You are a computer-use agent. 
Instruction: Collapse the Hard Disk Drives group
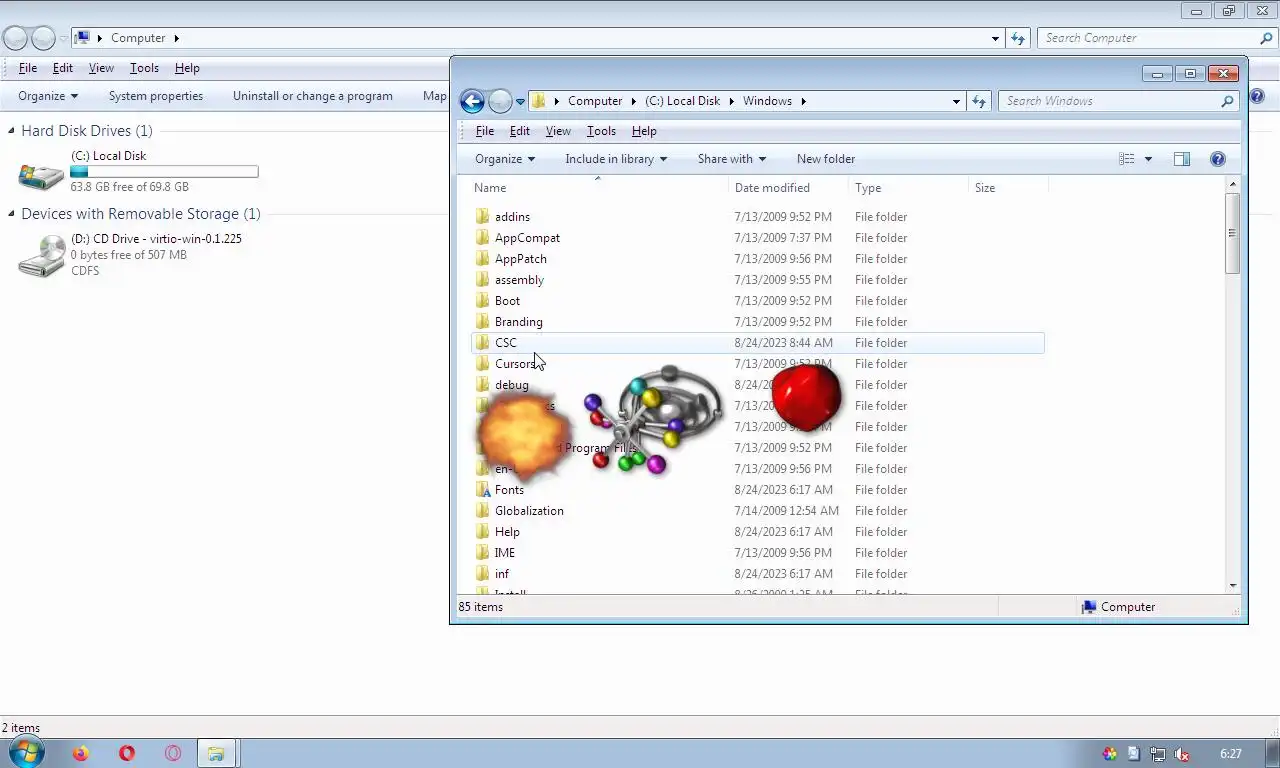tap(12, 131)
